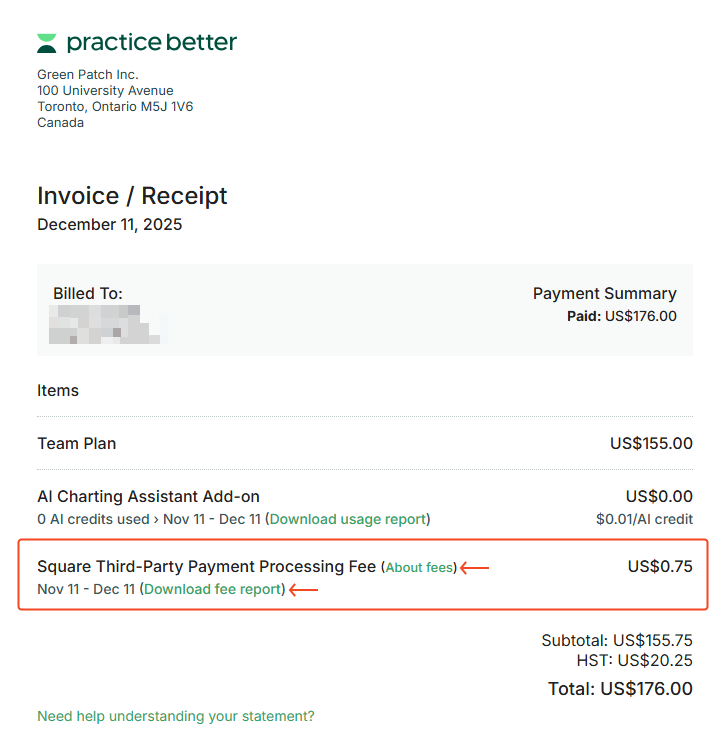Click the HST US$20.25 tax line
The width and height of the screenshot is (722, 752).
click(x=634, y=660)
